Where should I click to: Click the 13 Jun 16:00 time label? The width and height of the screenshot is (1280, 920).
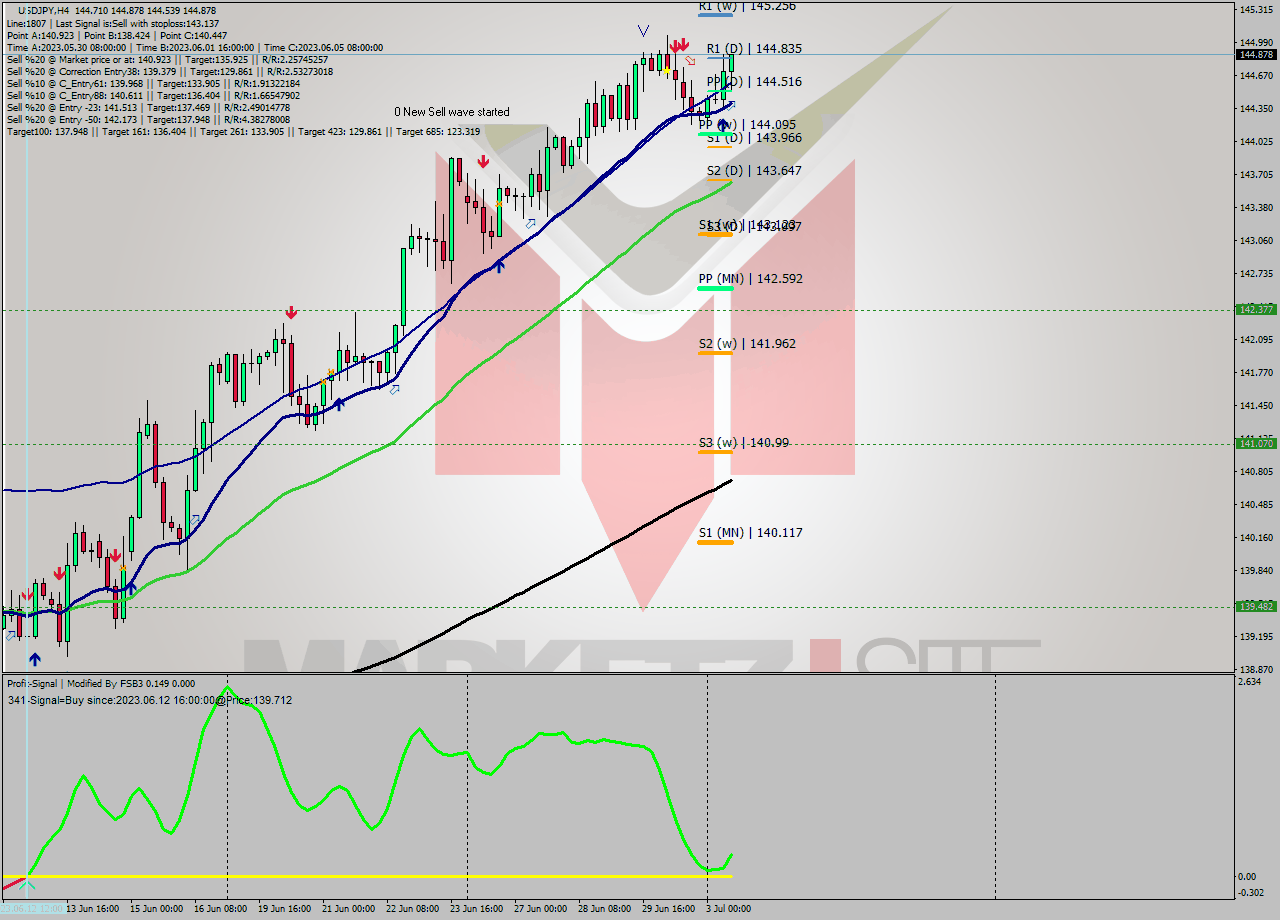95,909
